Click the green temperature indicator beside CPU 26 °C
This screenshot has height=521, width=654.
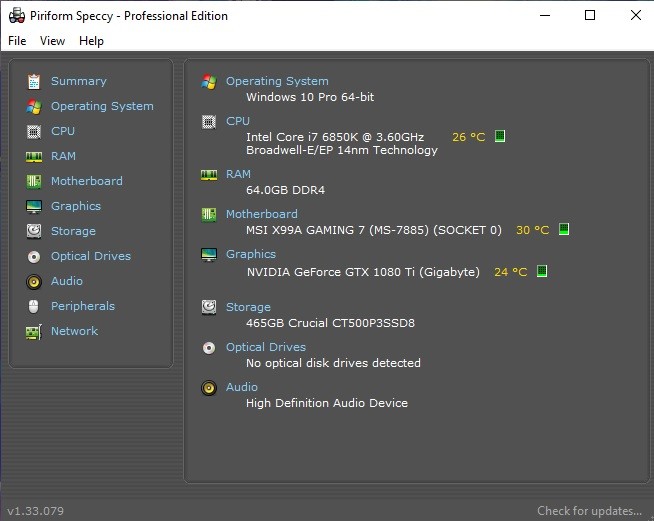(x=500, y=136)
